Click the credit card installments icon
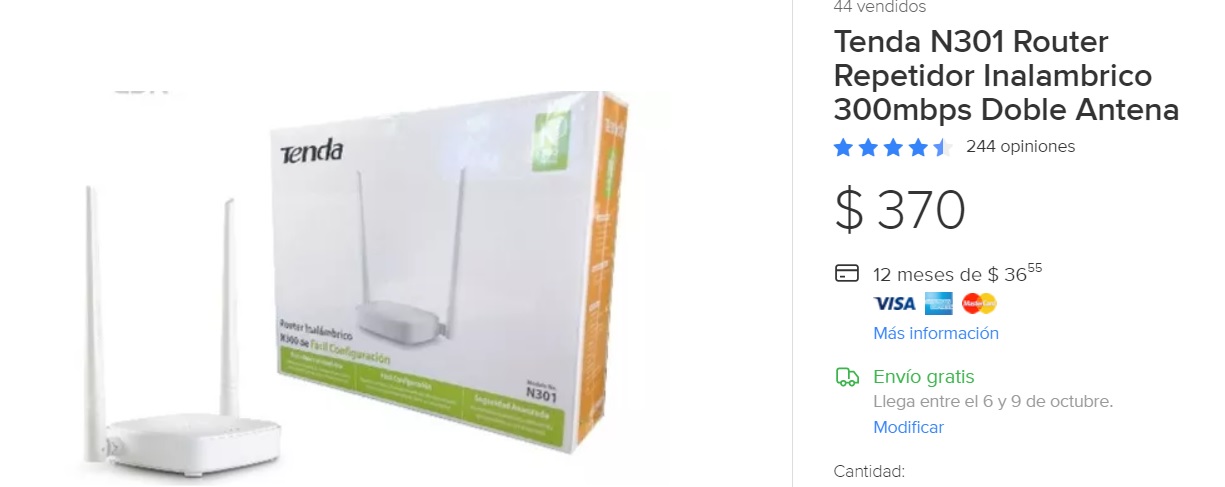 [847, 273]
